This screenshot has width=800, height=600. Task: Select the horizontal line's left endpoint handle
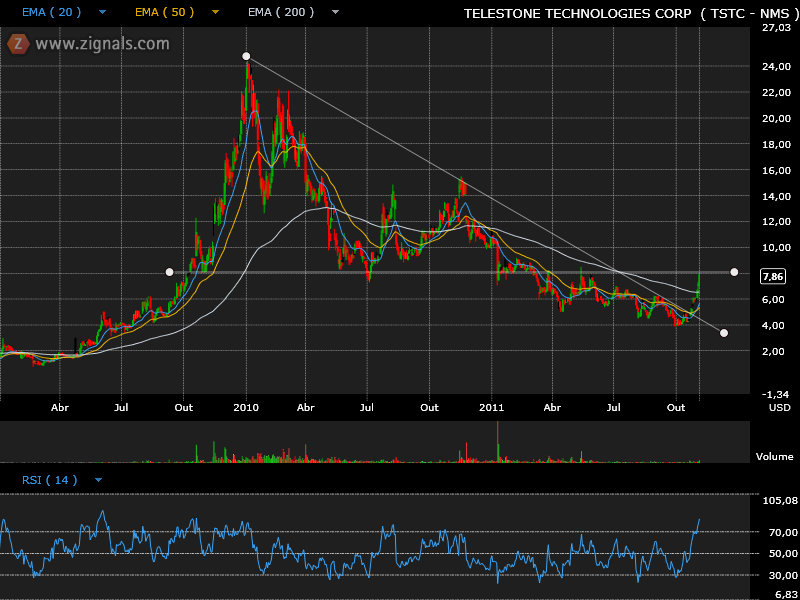tap(169, 272)
